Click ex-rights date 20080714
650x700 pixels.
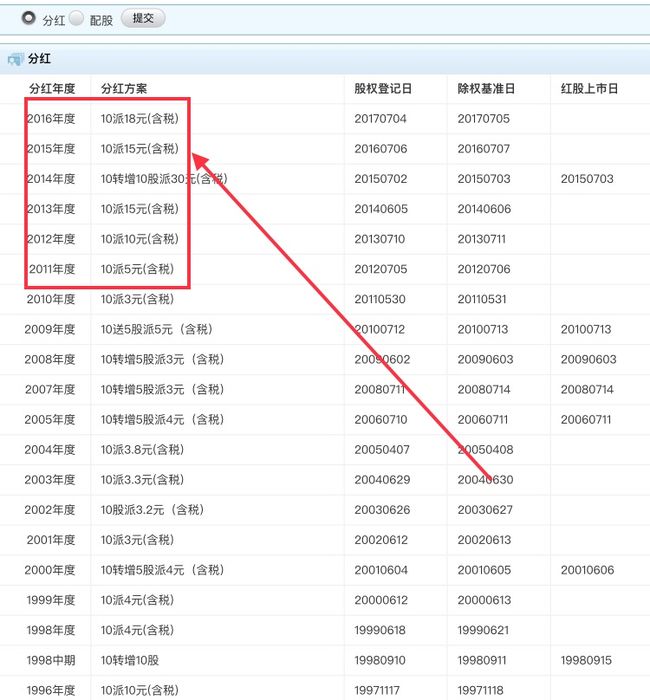tap(484, 390)
